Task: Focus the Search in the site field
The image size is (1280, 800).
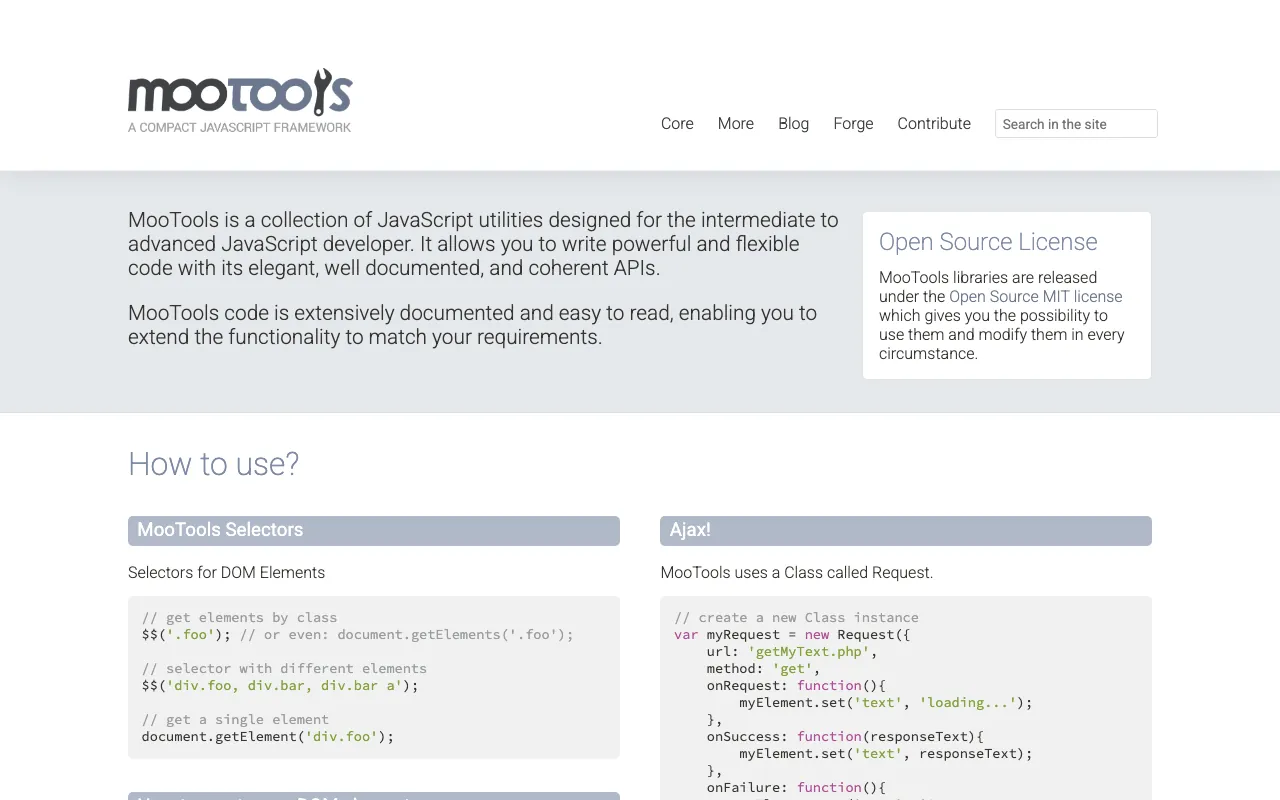Action: click(x=1076, y=123)
